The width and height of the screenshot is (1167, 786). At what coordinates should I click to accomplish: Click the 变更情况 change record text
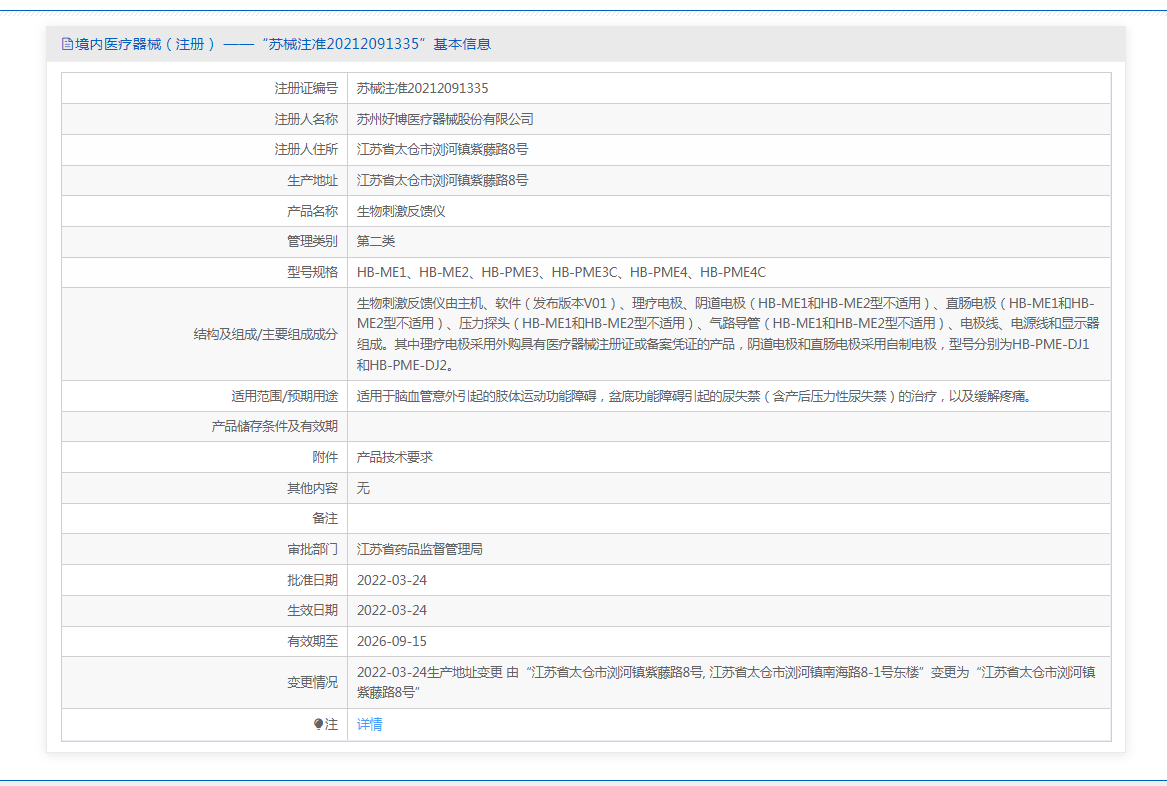[x=726, y=682]
